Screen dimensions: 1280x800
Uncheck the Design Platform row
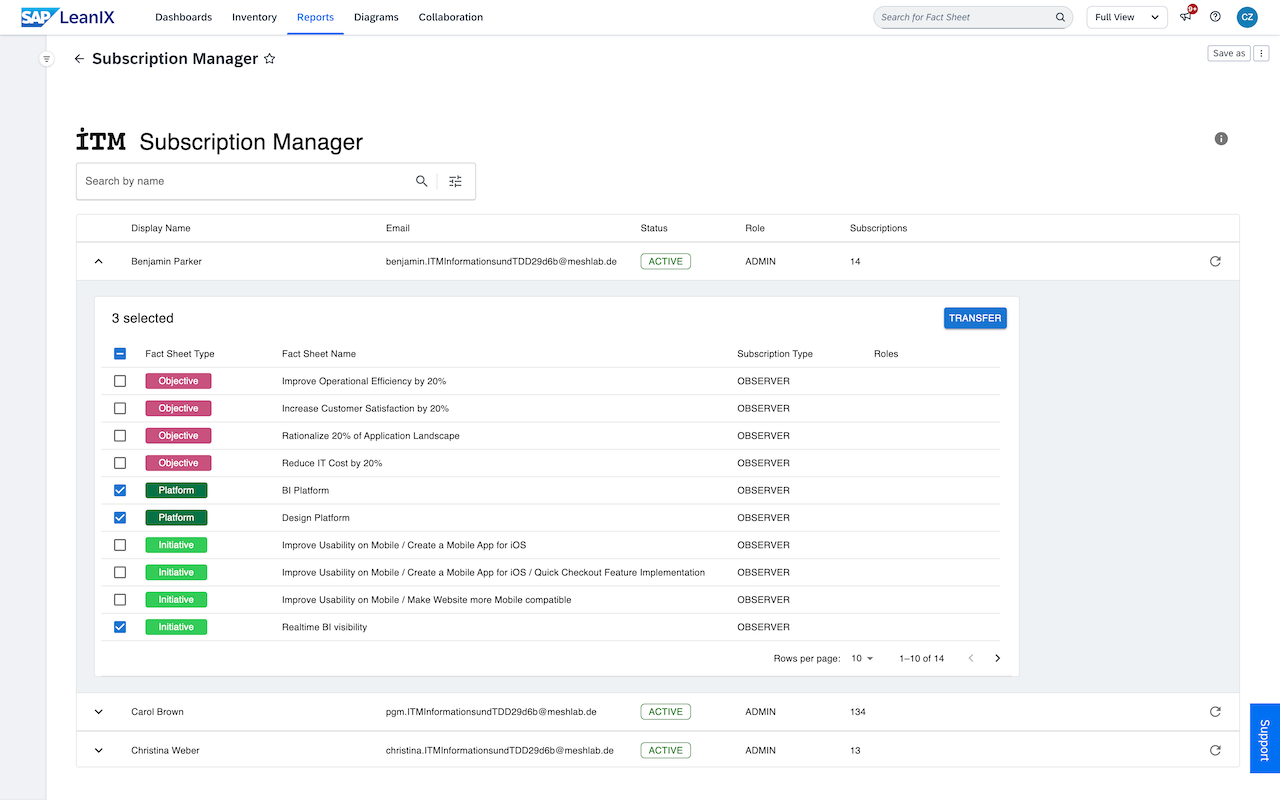pyautogui.click(x=120, y=518)
